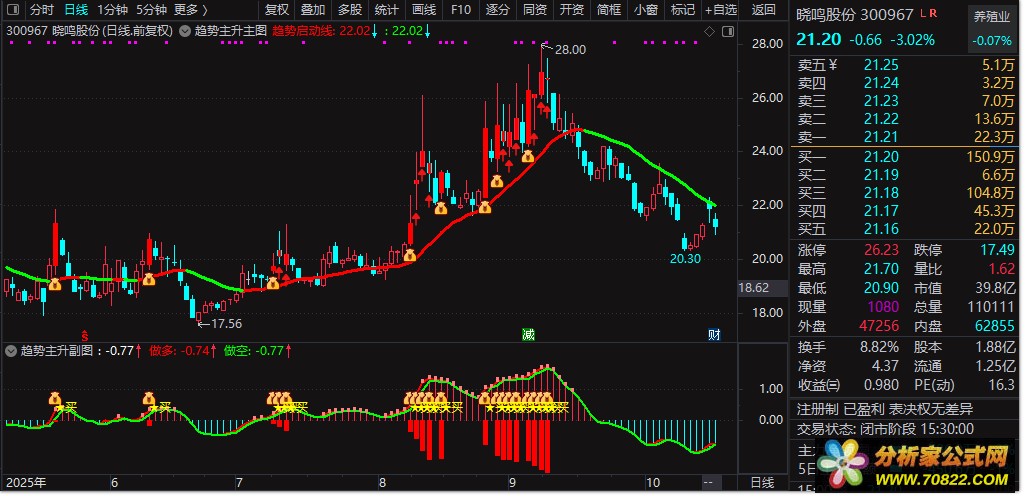Toggle the right panel icon above the price axis
1025x496 pixels.
[x=728, y=31]
